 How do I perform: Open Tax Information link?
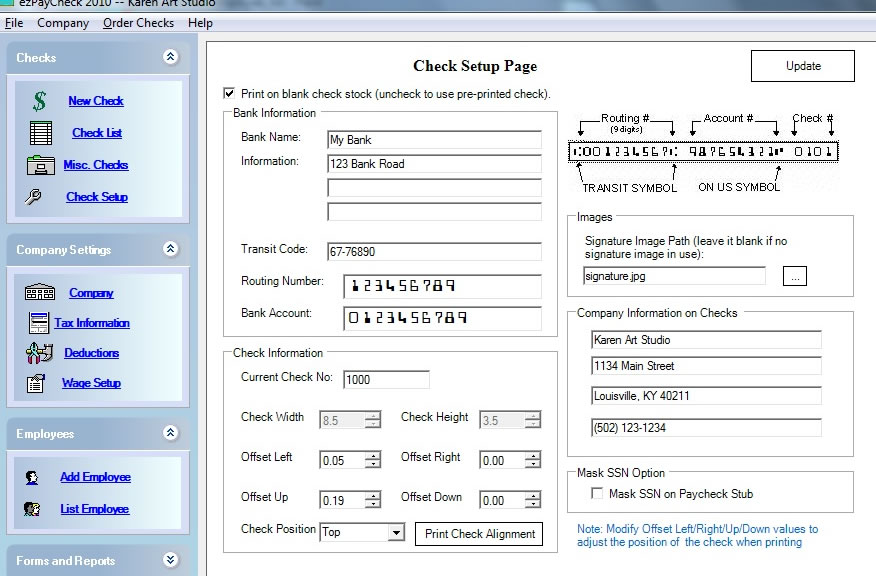(x=92, y=323)
